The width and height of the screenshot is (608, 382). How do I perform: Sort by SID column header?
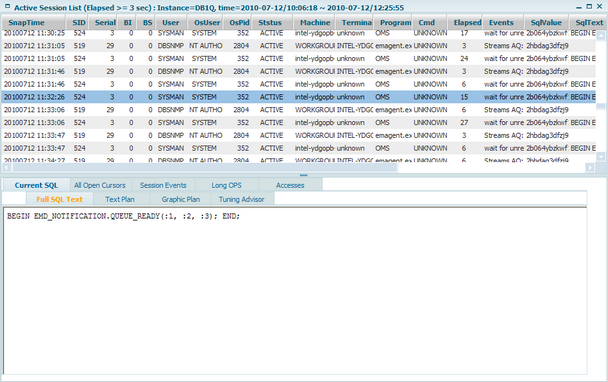(78, 22)
